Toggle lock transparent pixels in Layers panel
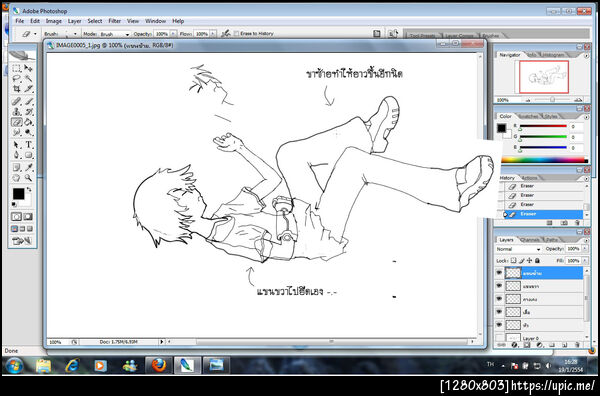The image size is (600, 396). [514, 261]
